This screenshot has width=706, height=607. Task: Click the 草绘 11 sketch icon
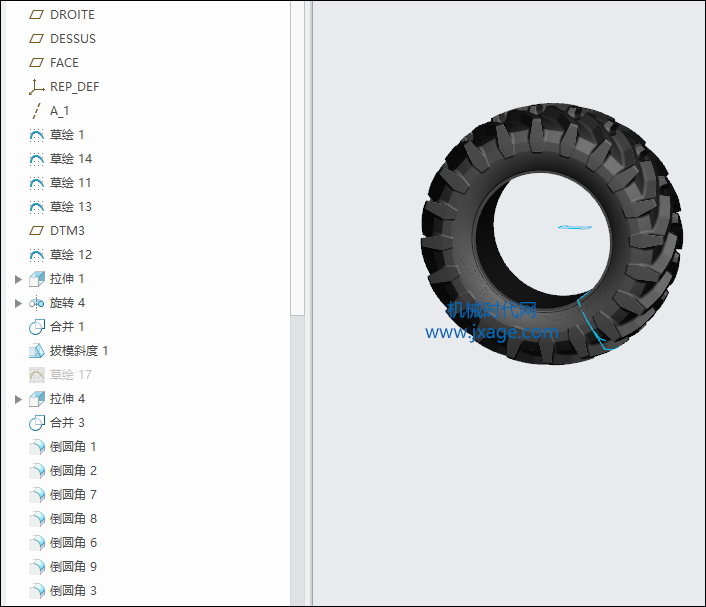point(36,183)
